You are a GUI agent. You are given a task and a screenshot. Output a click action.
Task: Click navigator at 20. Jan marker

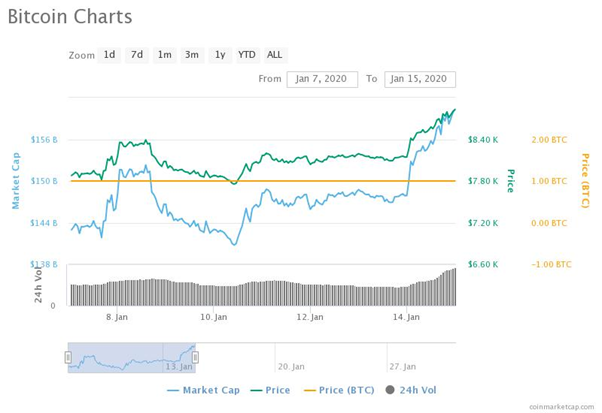click(x=291, y=367)
